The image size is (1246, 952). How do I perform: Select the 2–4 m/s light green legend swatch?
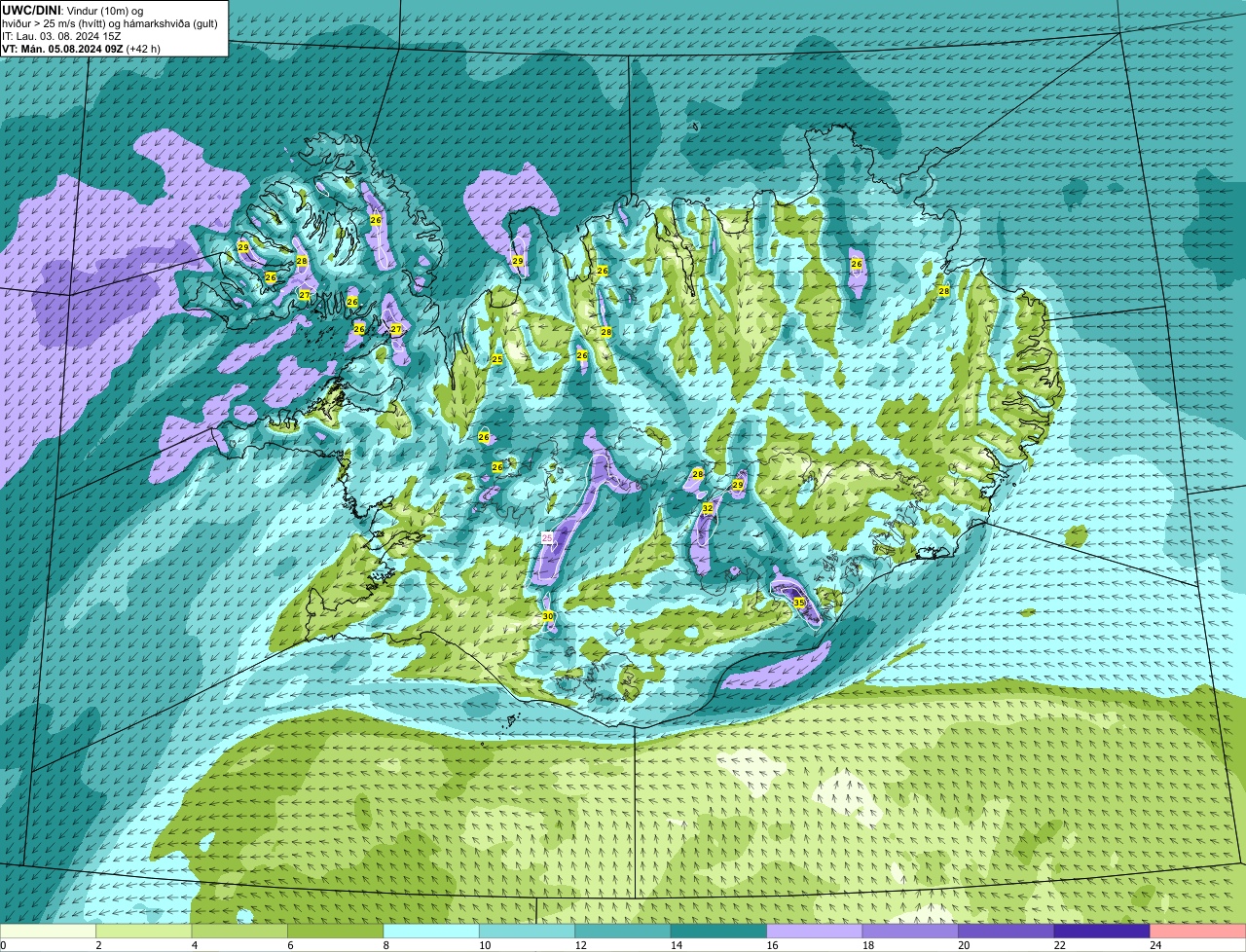point(145,931)
